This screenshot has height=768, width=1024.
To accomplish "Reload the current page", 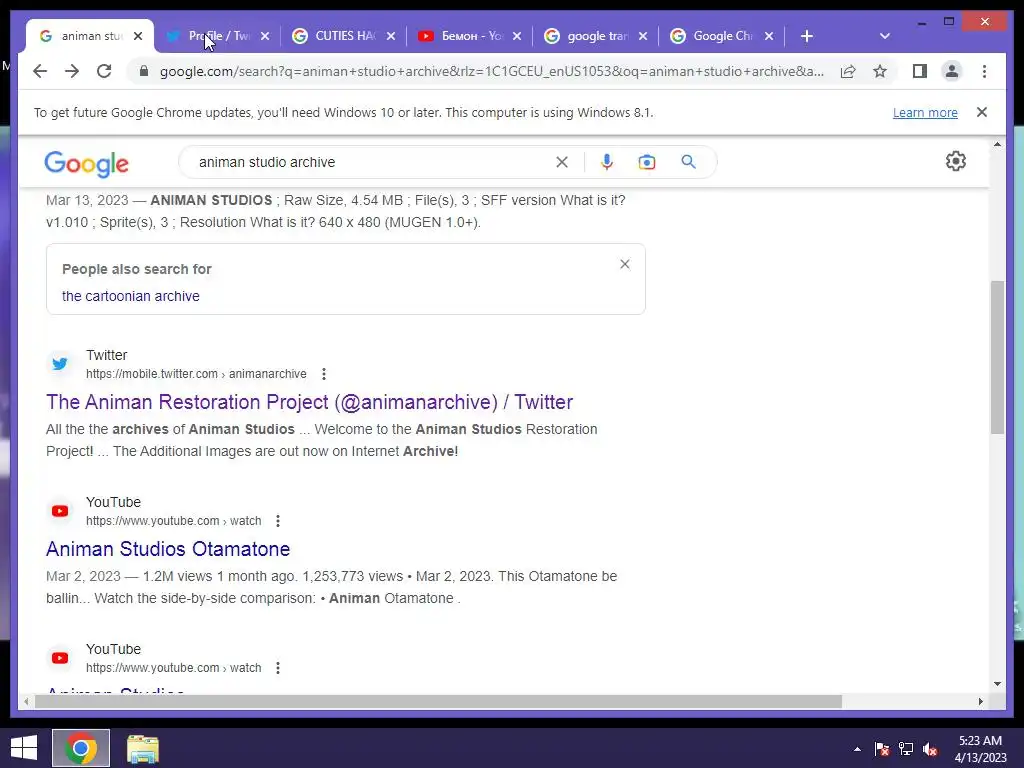I will pyautogui.click(x=104, y=71).
